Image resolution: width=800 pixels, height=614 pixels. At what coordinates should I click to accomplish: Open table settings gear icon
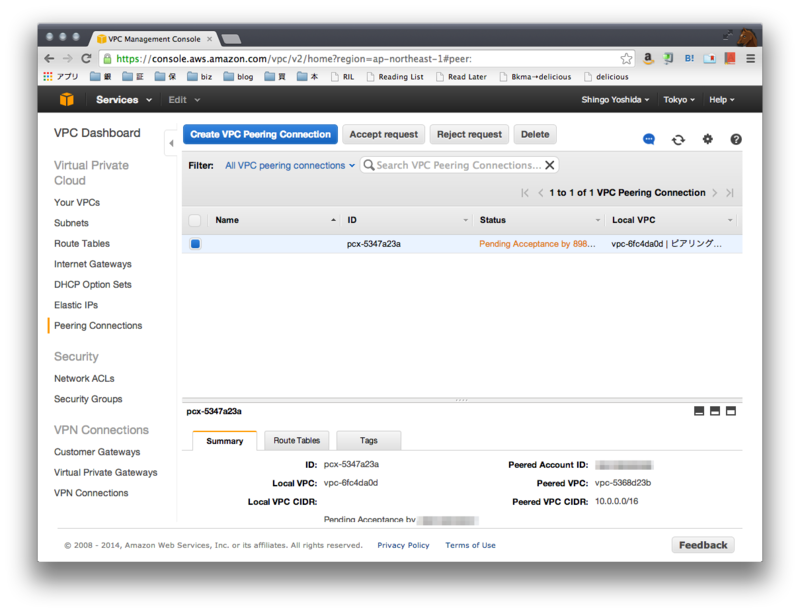[x=707, y=139]
